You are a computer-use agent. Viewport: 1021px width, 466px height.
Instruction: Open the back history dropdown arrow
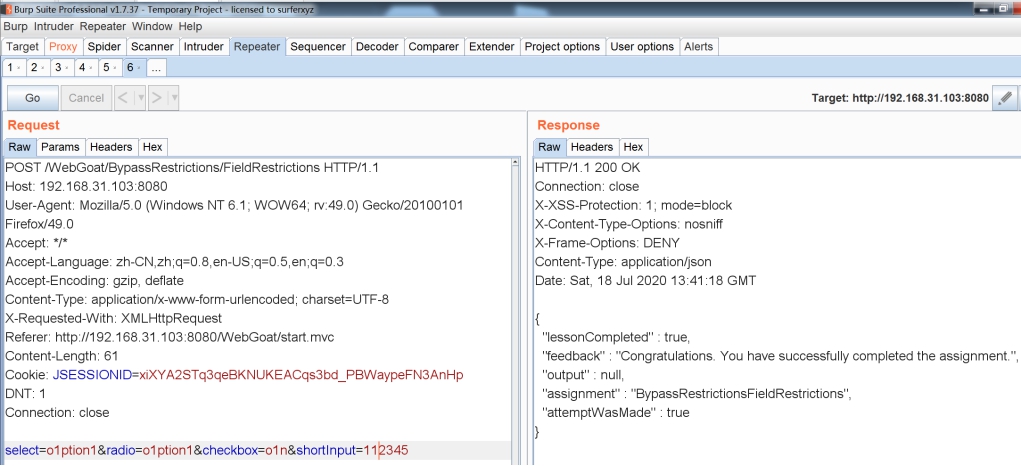tap(141, 98)
